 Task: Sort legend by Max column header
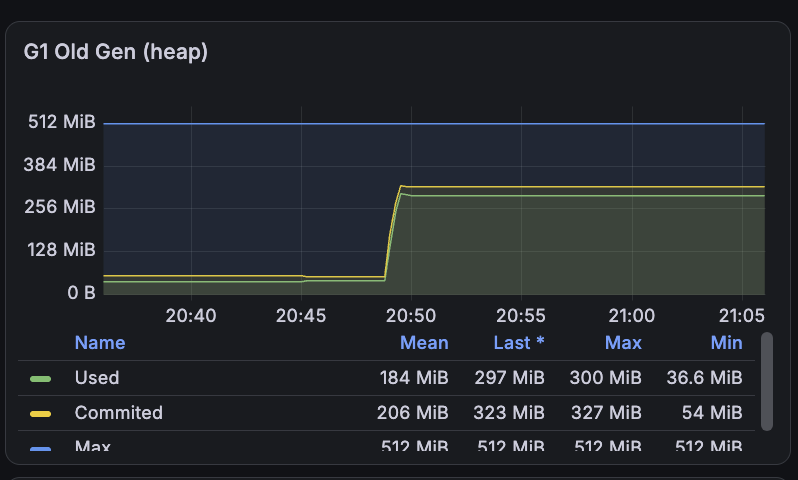click(623, 343)
